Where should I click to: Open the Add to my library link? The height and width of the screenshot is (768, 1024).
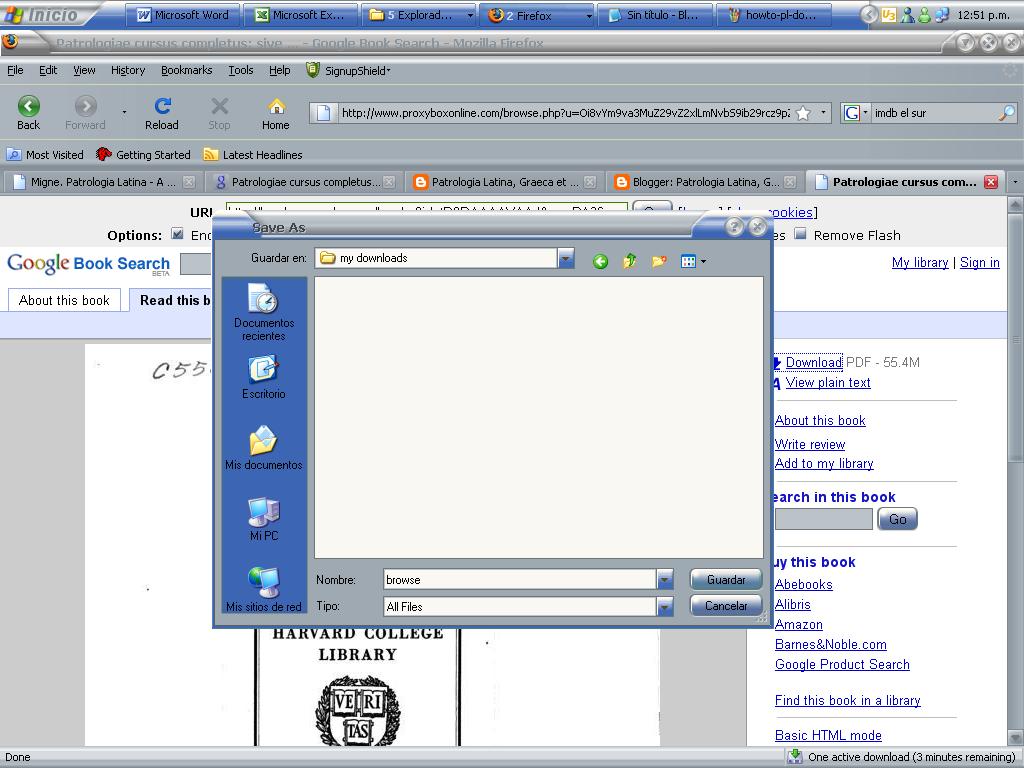pos(824,463)
